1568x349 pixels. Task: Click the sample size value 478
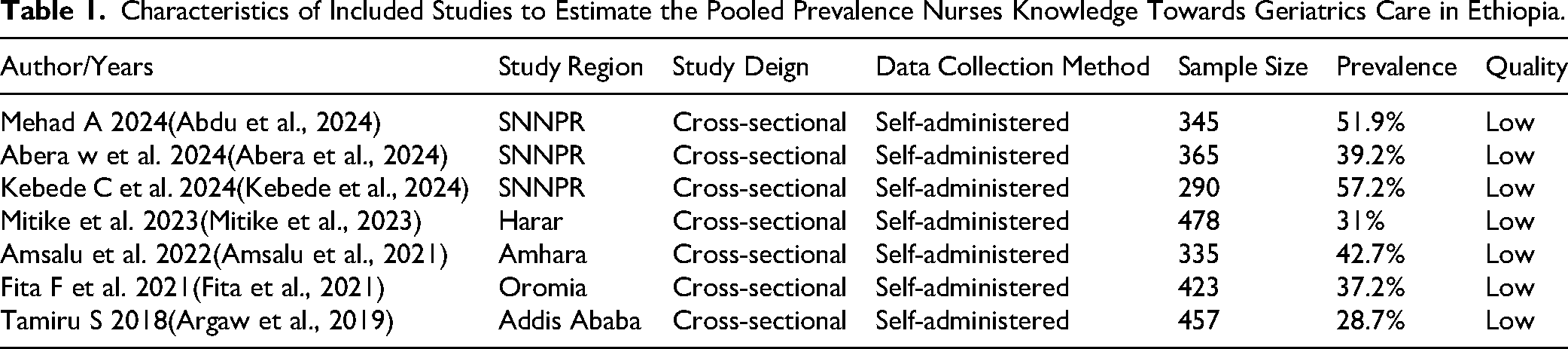pyautogui.click(x=1198, y=222)
